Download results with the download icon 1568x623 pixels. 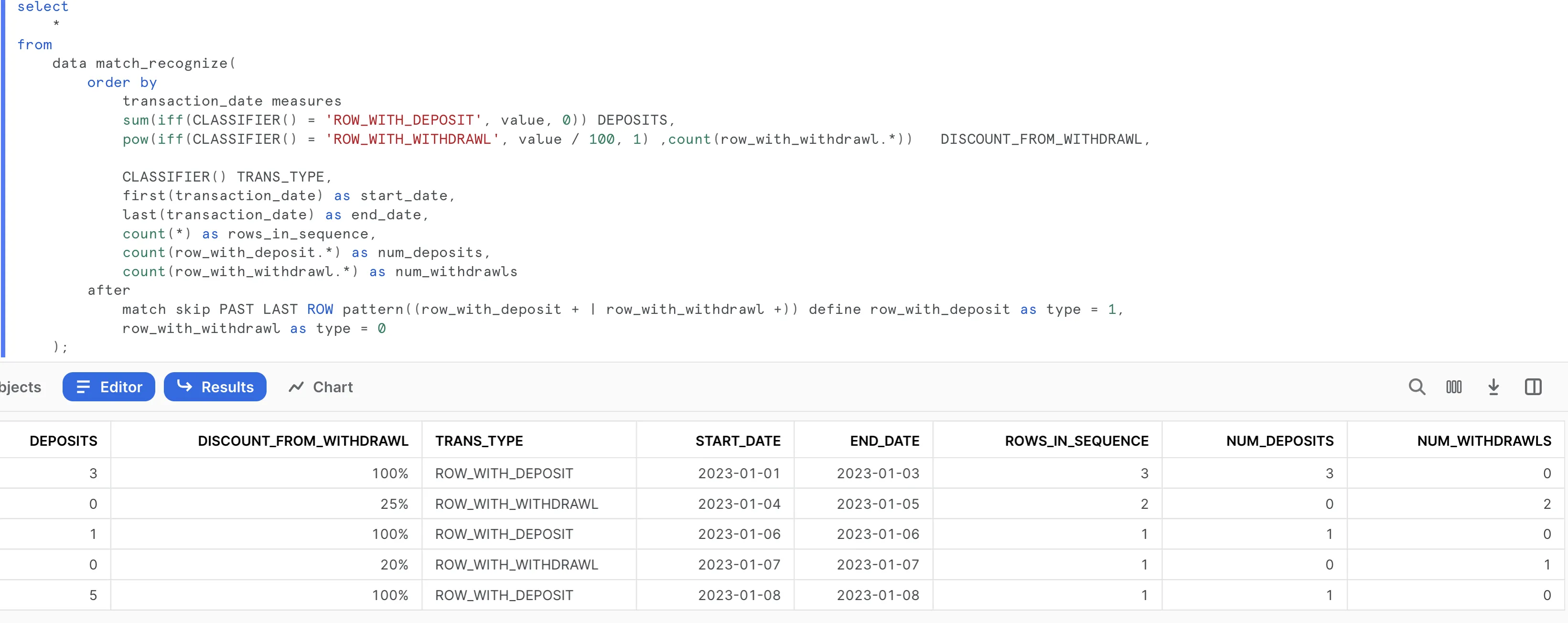pyautogui.click(x=1493, y=387)
